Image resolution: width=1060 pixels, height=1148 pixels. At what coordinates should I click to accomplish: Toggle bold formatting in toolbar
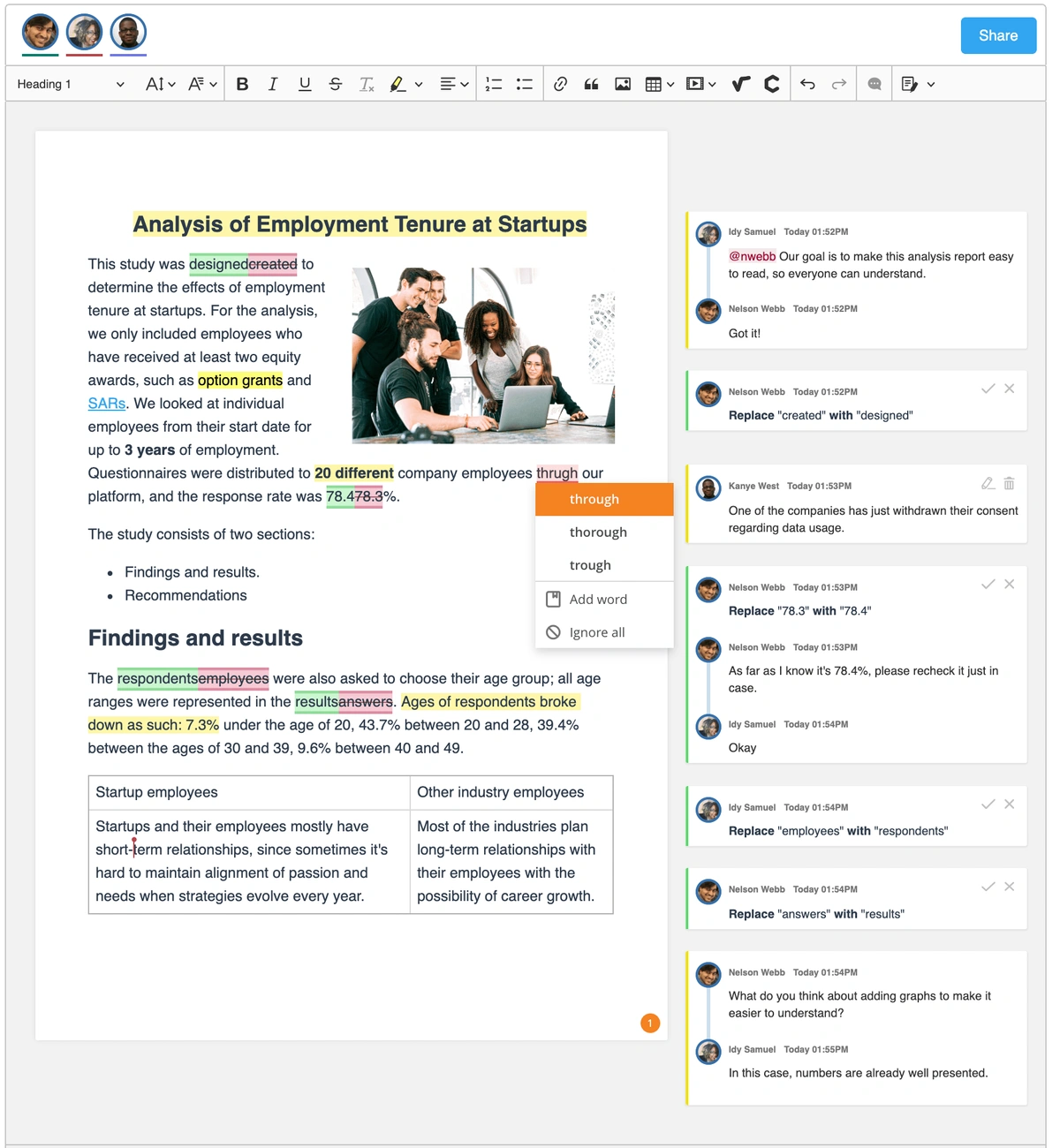tap(242, 84)
